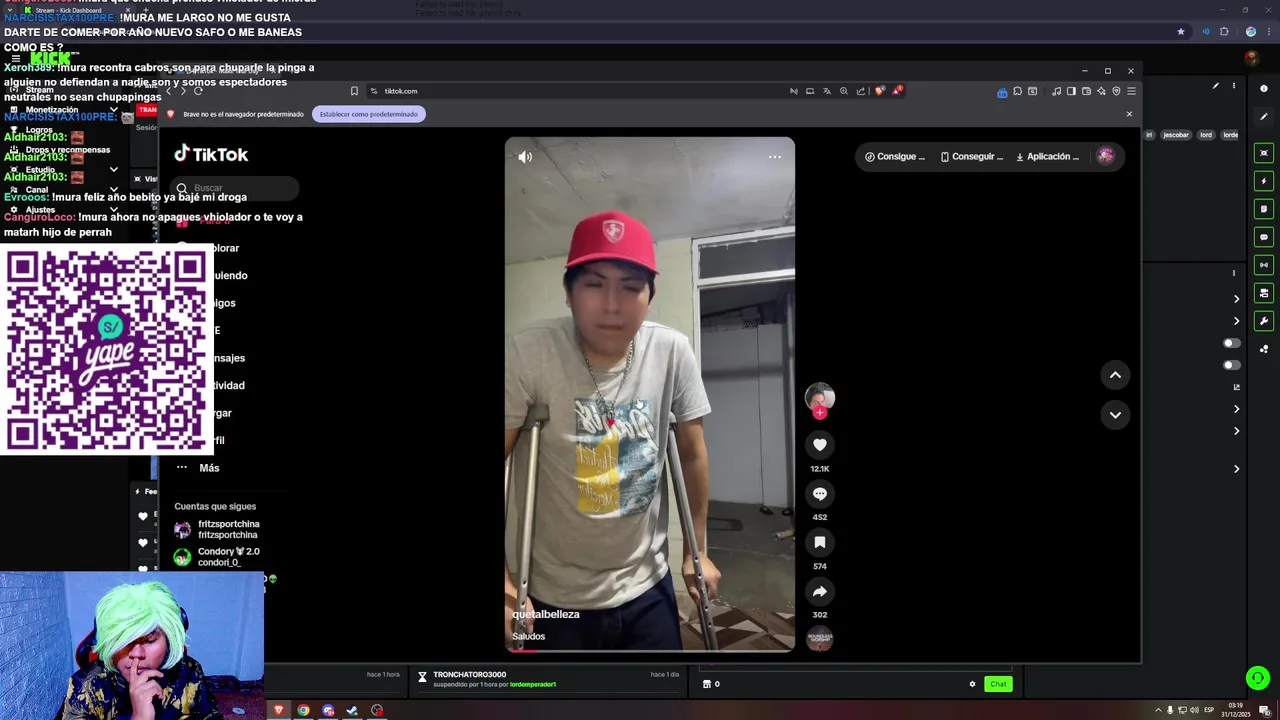
Task: Open Brave Leo AI sparkle icon
Action: [1101, 91]
